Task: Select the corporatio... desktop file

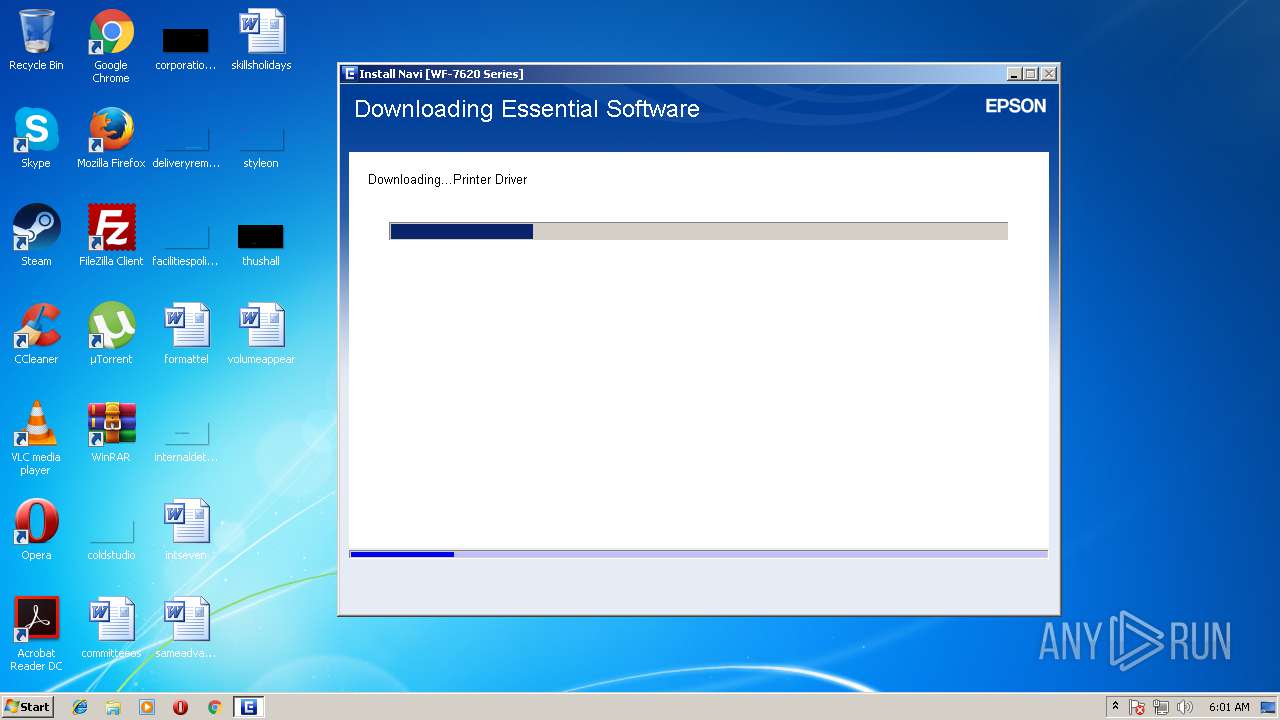Action: tap(186, 47)
